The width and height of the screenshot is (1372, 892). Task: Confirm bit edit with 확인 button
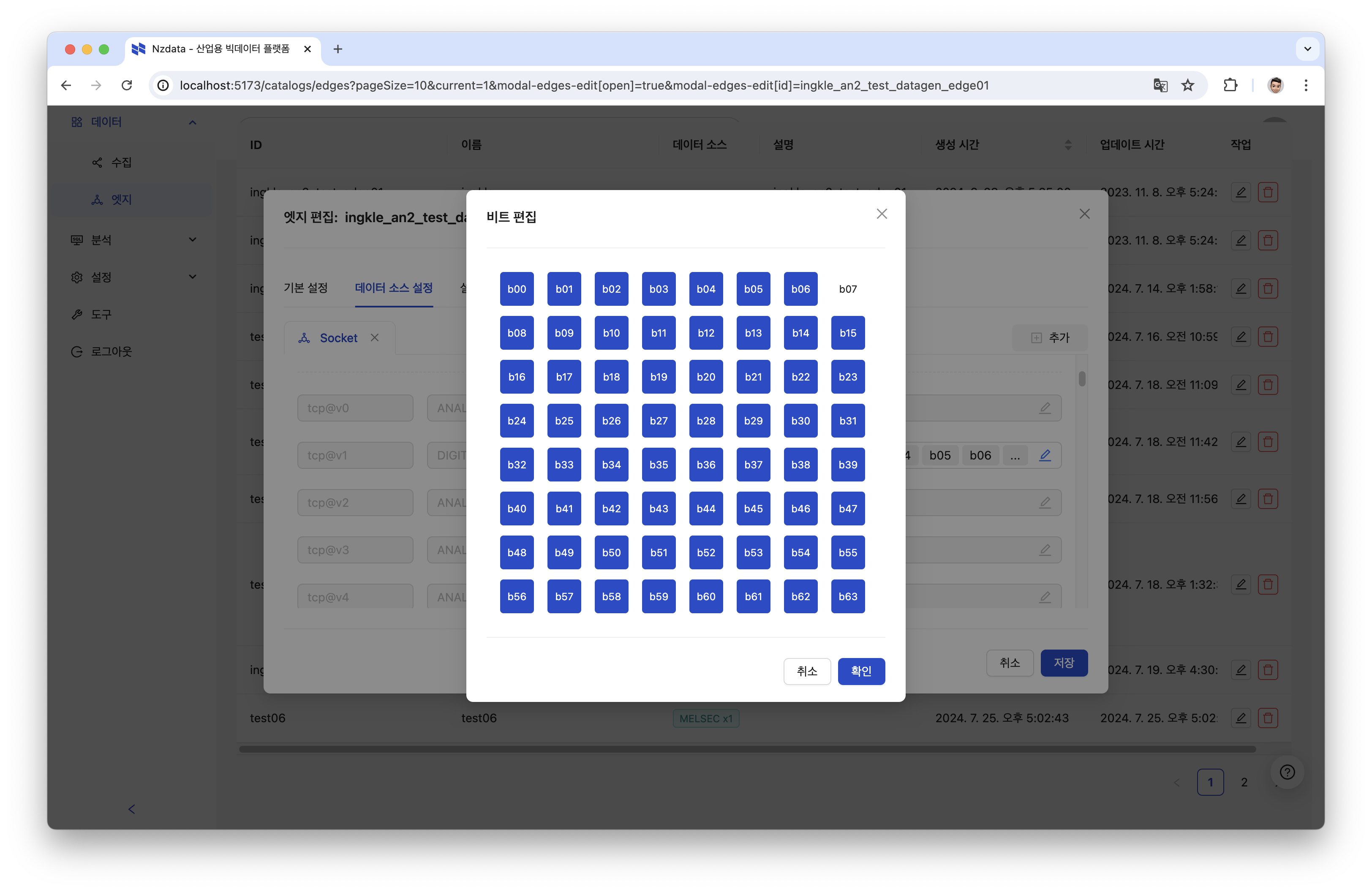point(861,671)
